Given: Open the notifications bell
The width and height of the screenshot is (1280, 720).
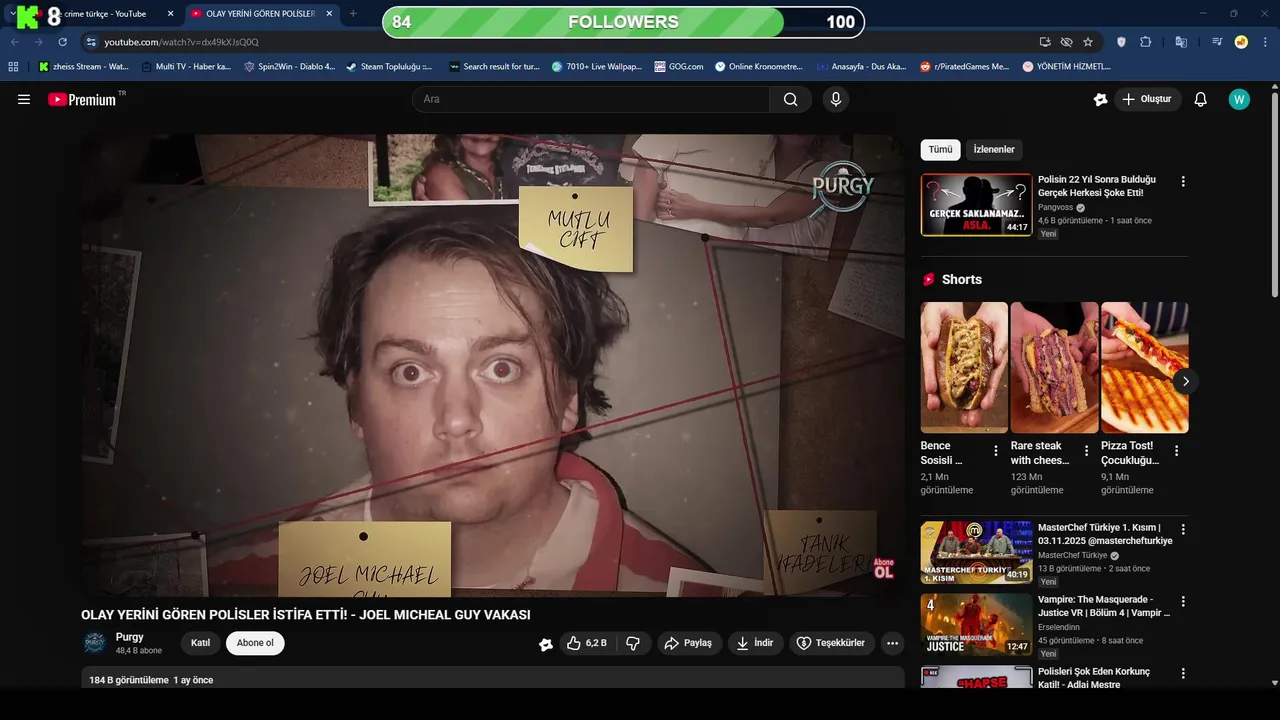Looking at the screenshot, I should pyautogui.click(x=1201, y=99).
